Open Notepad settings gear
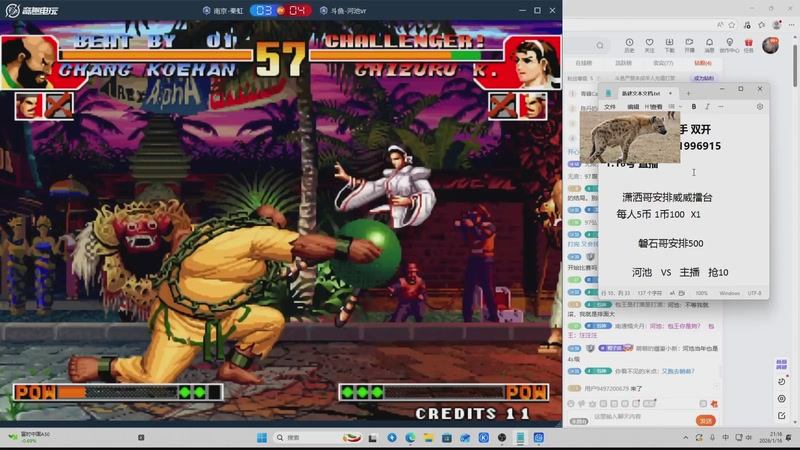Image resolution: width=800 pixels, height=450 pixels. pyautogui.click(x=760, y=107)
